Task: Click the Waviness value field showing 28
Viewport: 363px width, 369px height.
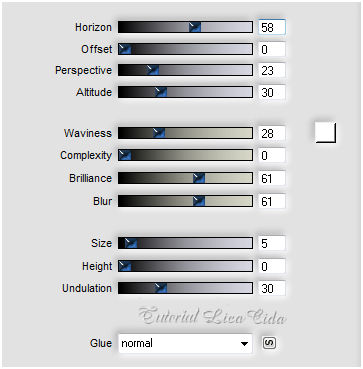Action: point(272,133)
